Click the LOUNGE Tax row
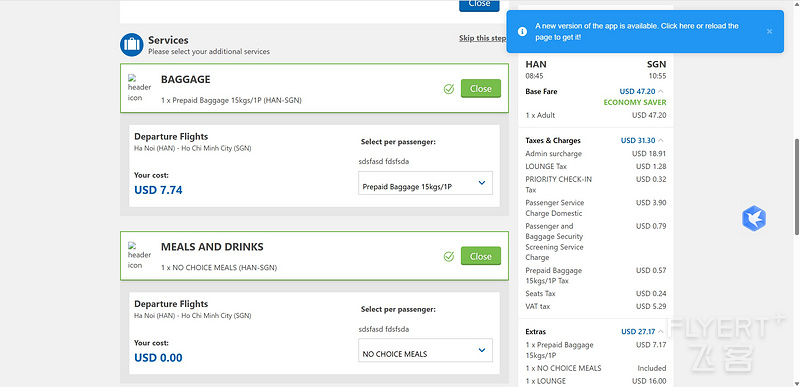800x387 pixels. click(596, 166)
